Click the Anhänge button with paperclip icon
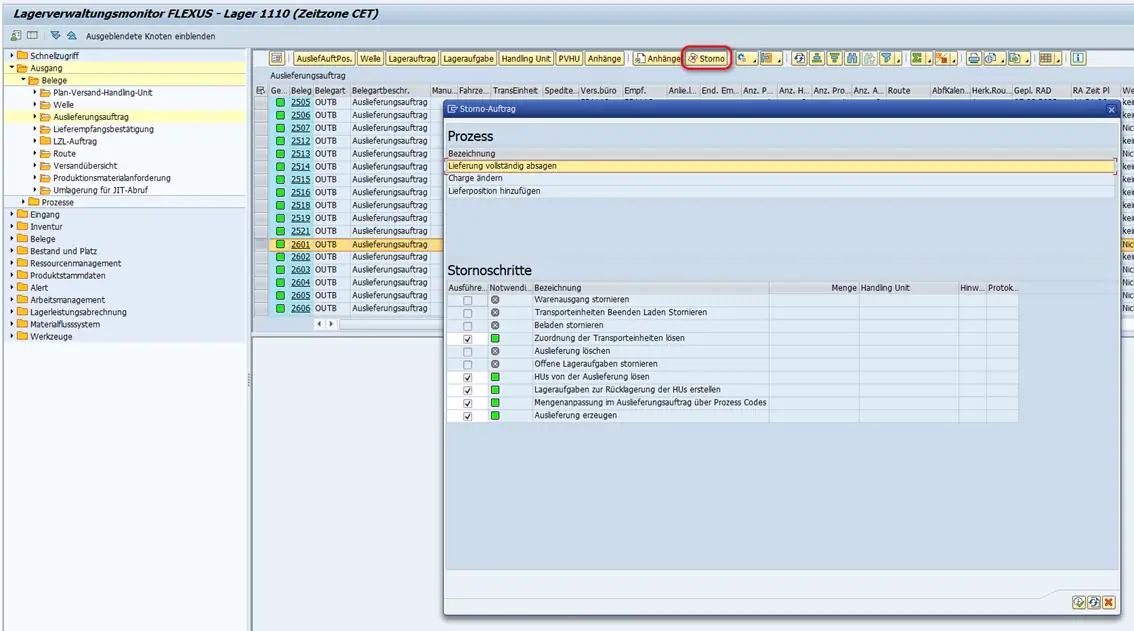The height and width of the screenshot is (631, 1134). tap(657, 59)
